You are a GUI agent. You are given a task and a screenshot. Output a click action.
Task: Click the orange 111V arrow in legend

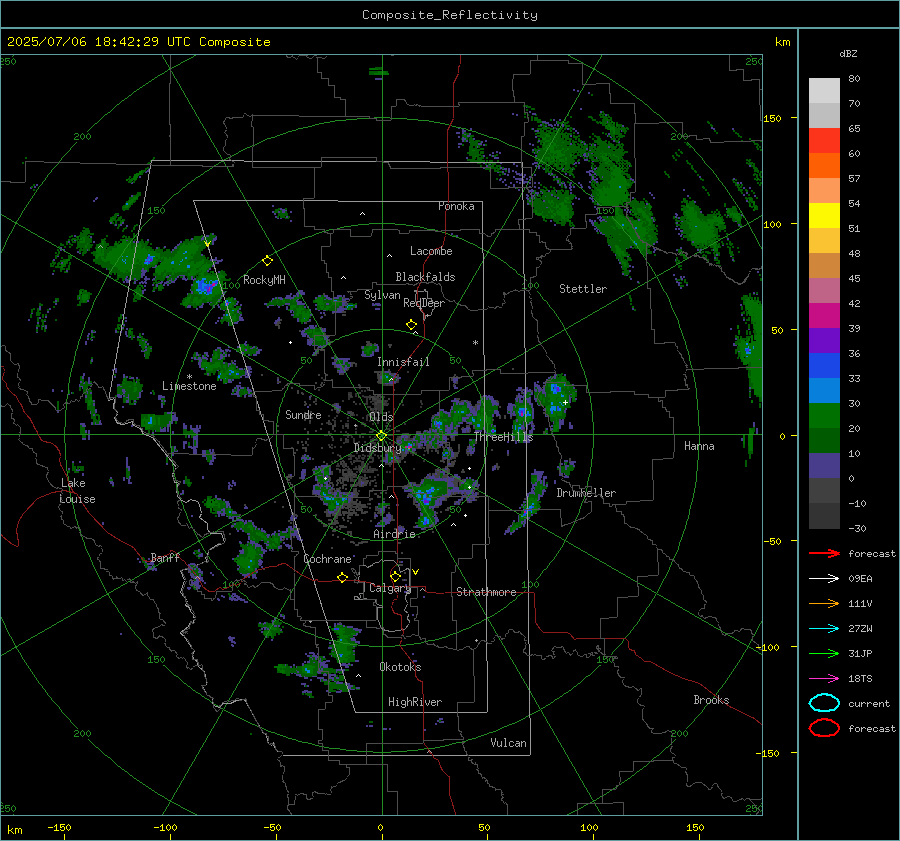pos(824,603)
